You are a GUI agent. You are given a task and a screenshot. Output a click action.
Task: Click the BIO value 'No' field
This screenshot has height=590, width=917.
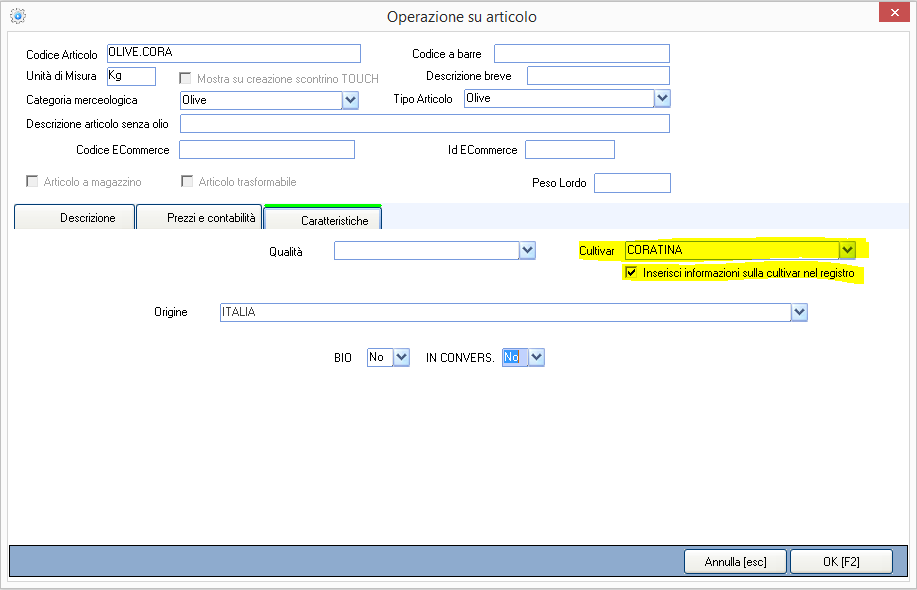click(380, 357)
